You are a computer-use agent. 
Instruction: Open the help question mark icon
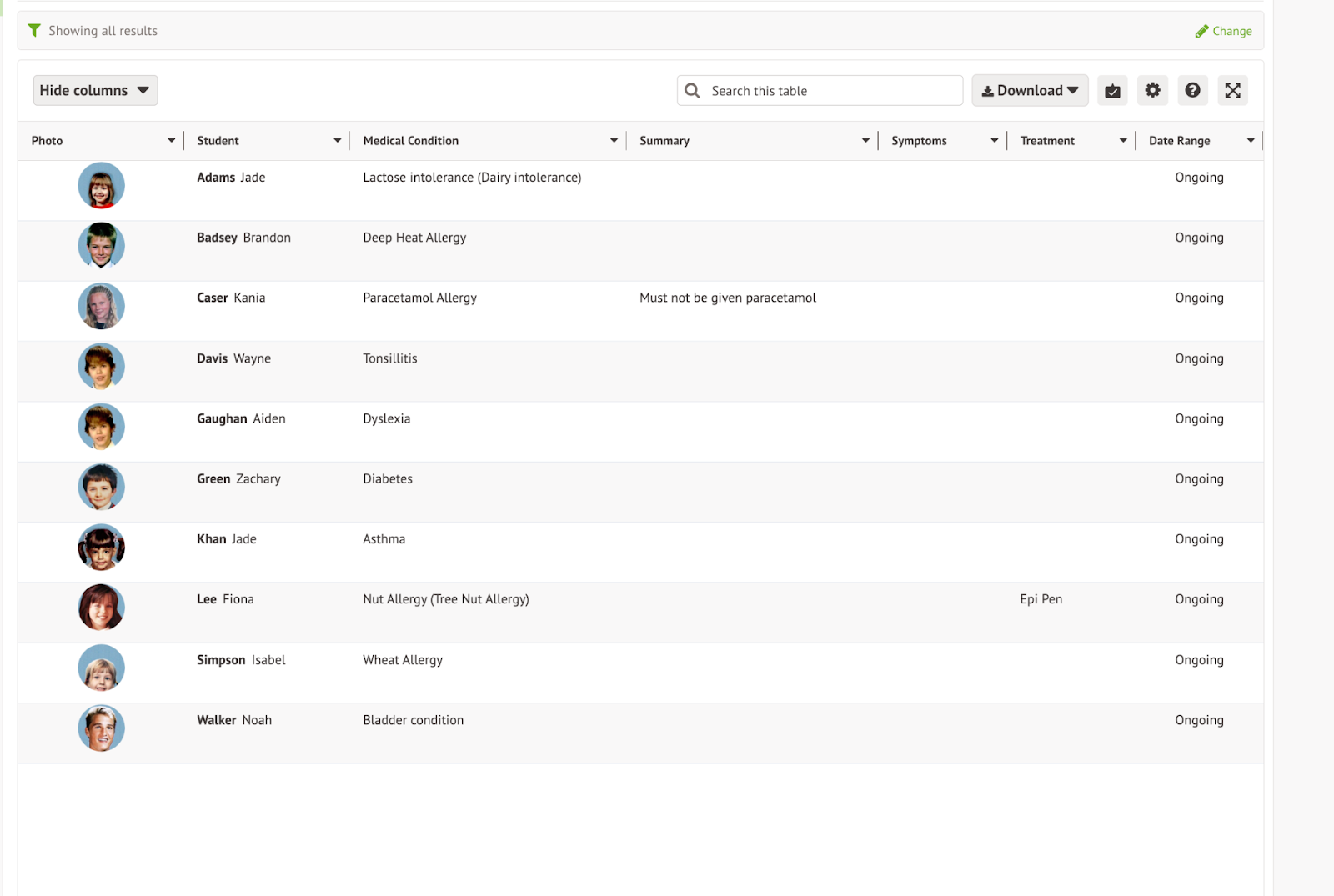point(1192,90)
